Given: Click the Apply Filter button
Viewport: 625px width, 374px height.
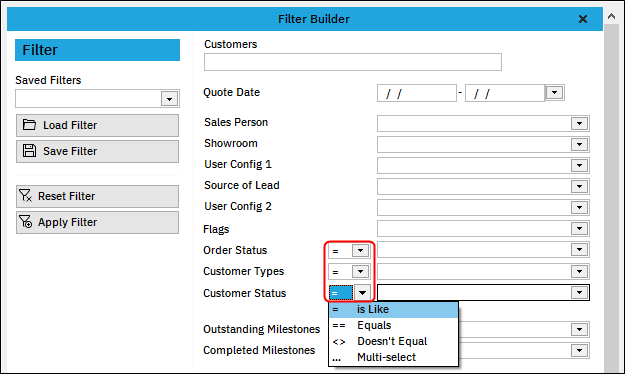Looking at the screenshot, I should 97,222.
